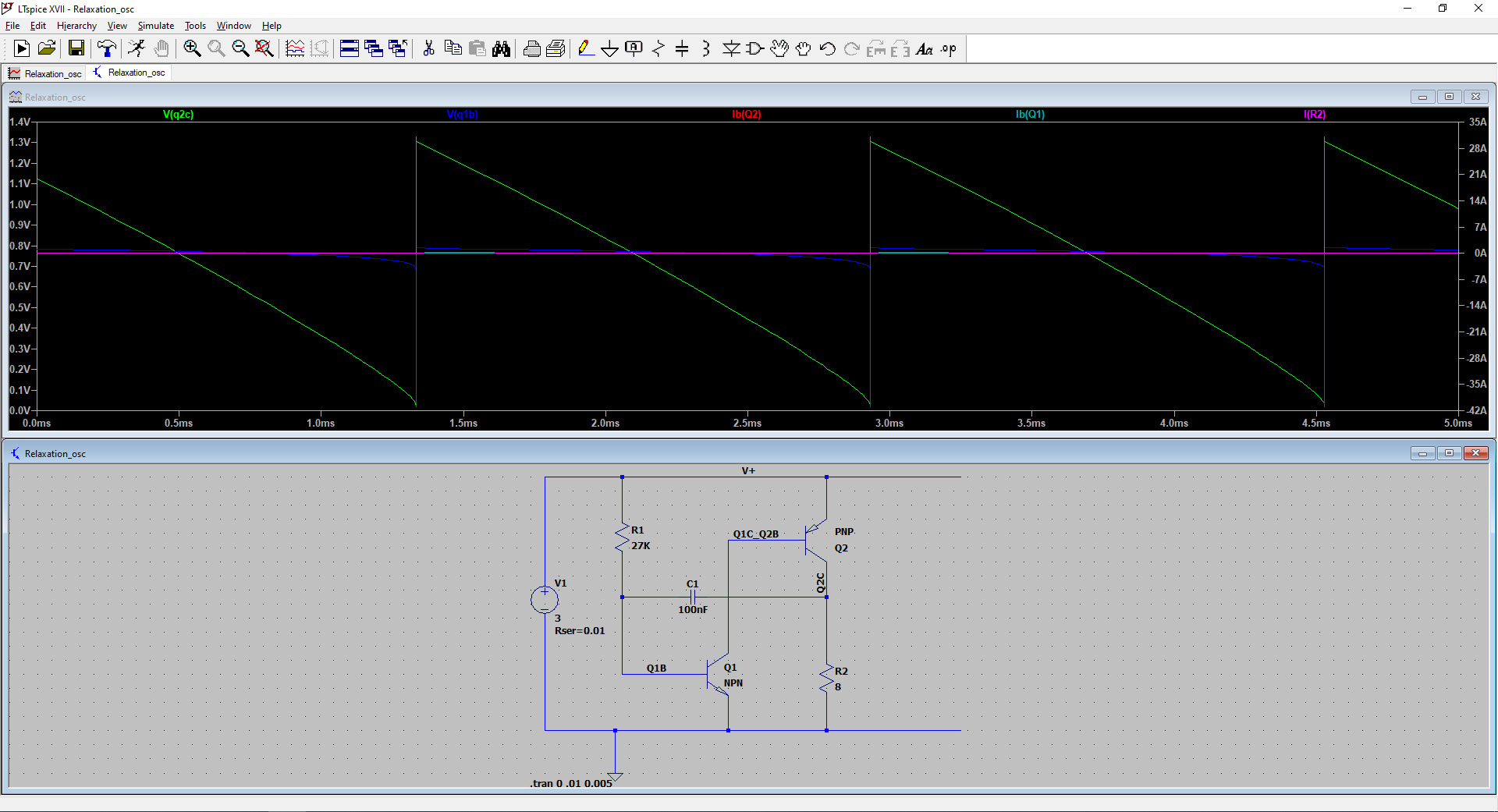Select the Inductor placement tool

click(x=706, y=48)
